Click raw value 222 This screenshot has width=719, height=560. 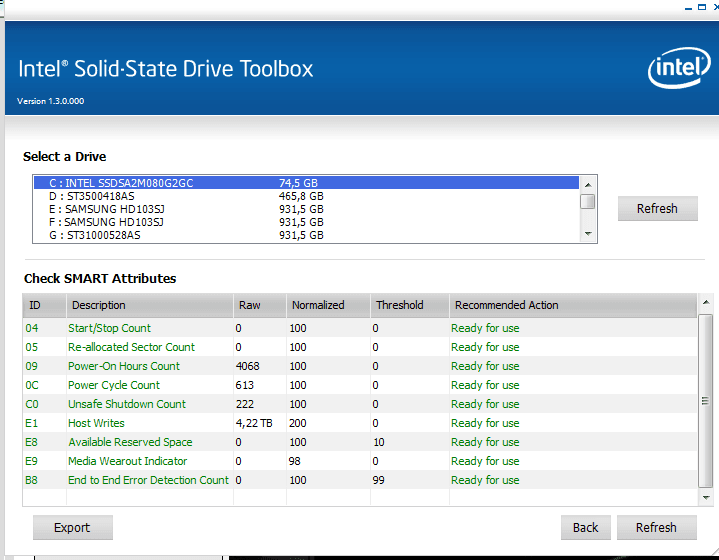(244, 404)
